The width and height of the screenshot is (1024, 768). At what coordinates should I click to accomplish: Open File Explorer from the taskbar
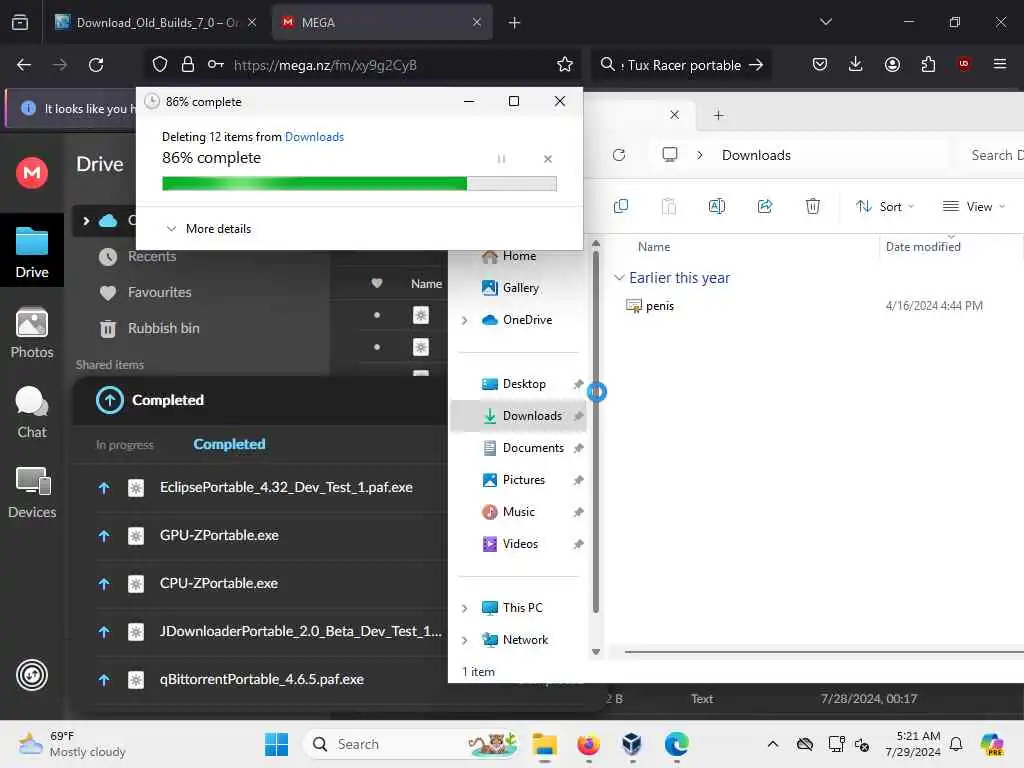[544, 744]
